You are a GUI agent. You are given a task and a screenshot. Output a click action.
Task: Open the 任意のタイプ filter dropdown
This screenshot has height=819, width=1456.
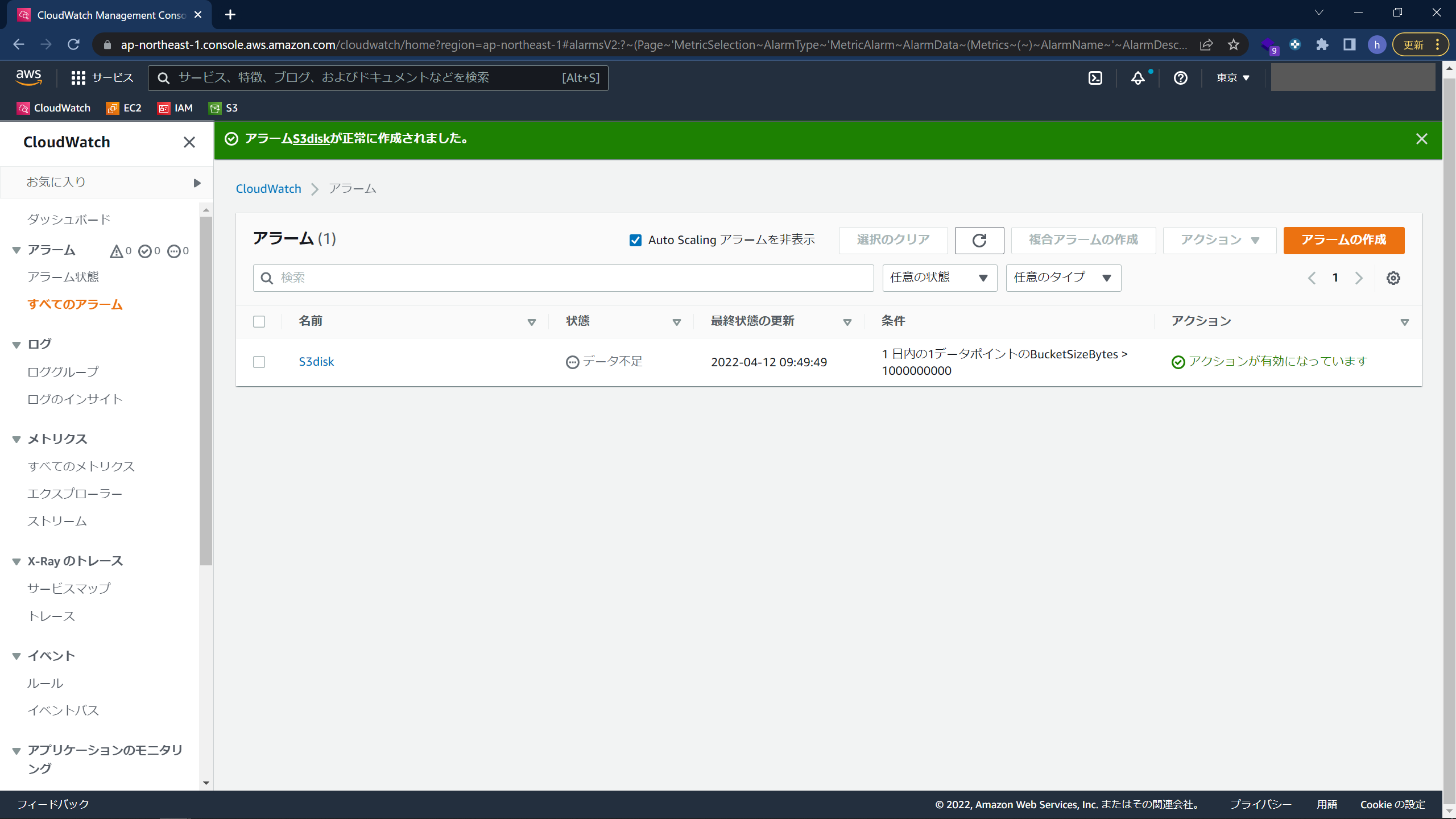[x=1063, y=278]
